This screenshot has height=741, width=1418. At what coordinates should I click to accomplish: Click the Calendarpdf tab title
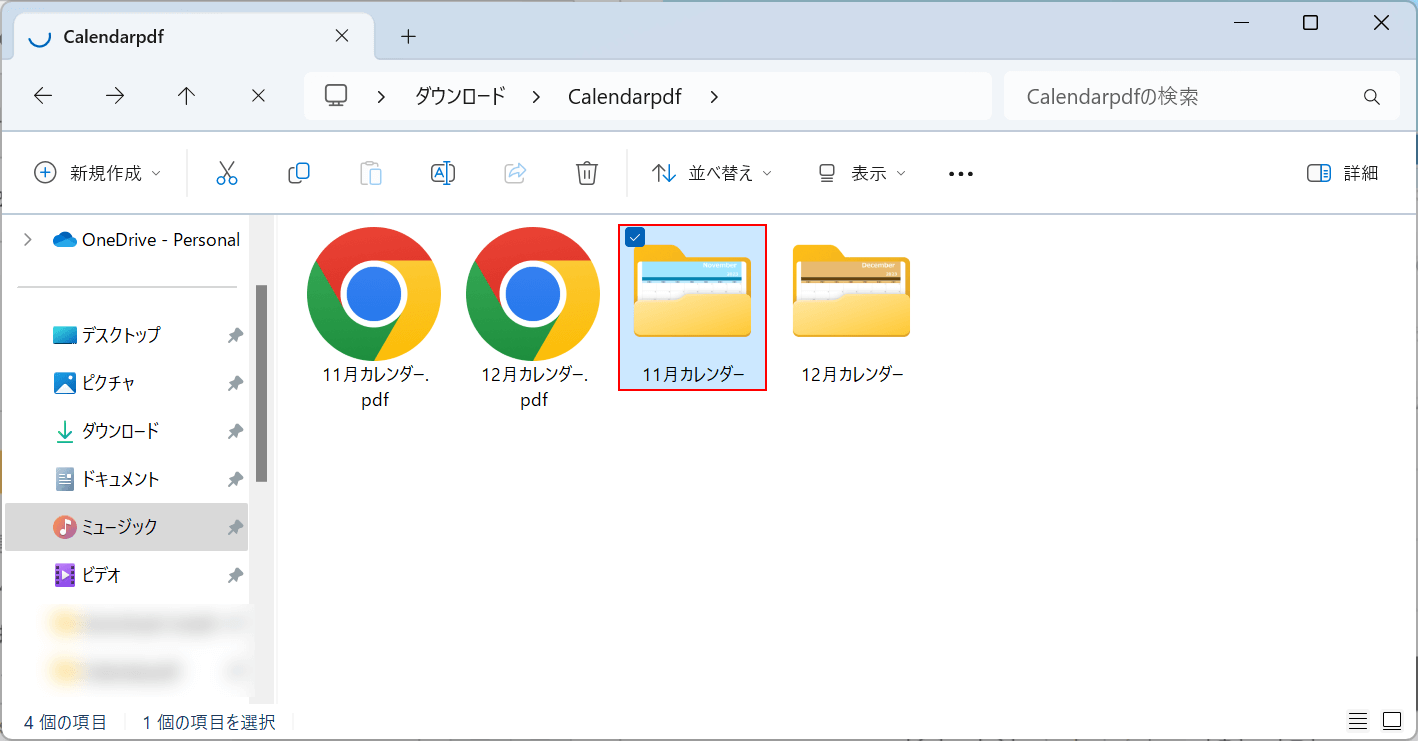click(x=114, y=37)
